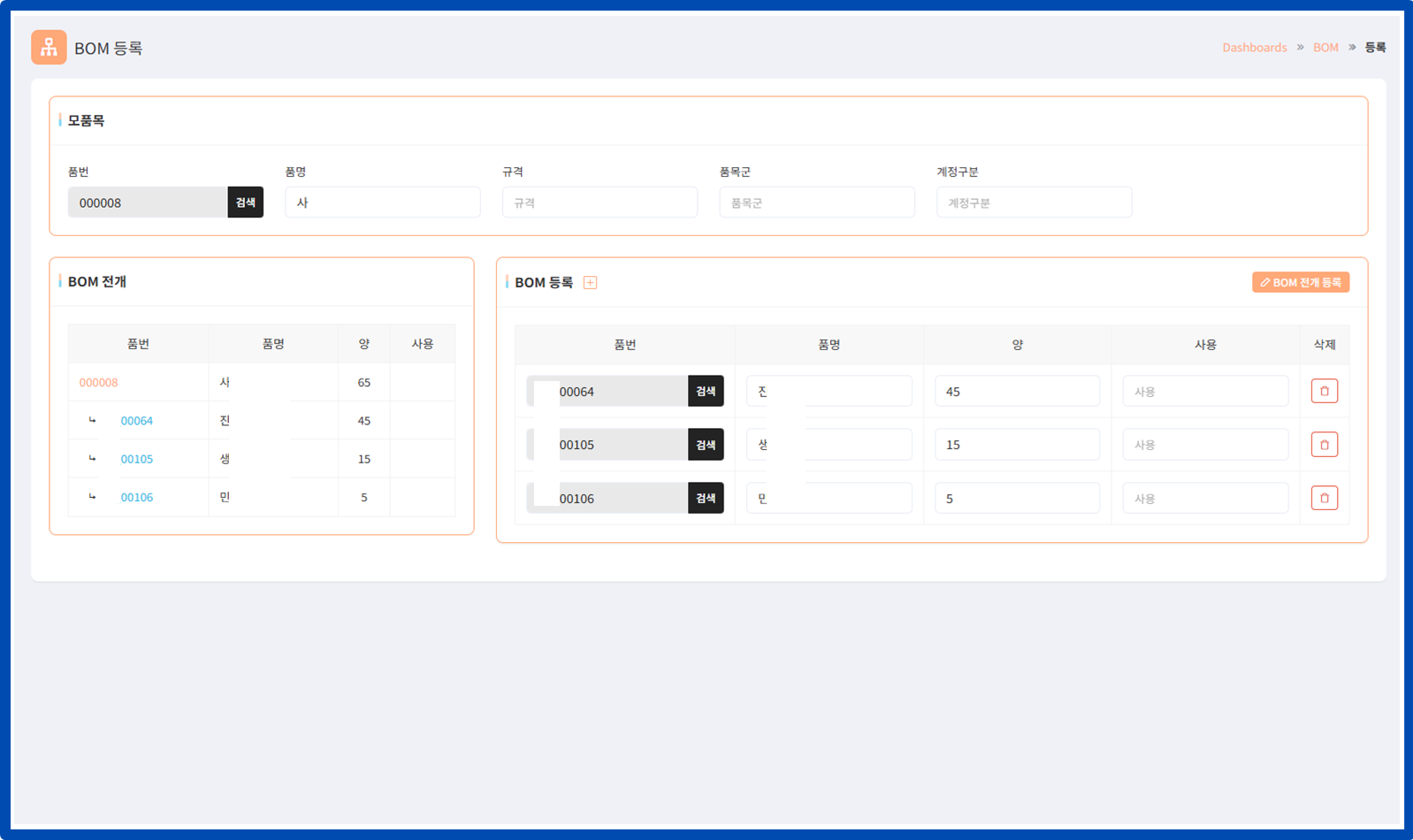
Task: Delete the row with quantity 15
Action: (1324, 445)
